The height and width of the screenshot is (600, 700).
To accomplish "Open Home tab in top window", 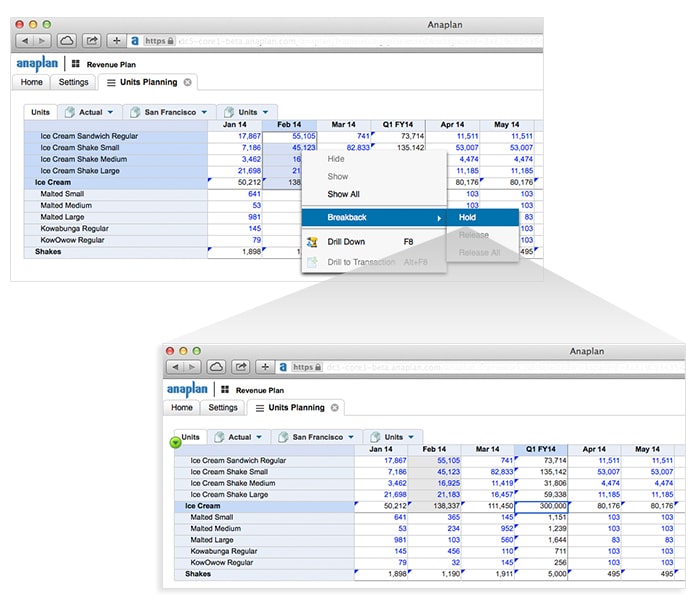I will point(31,82).
